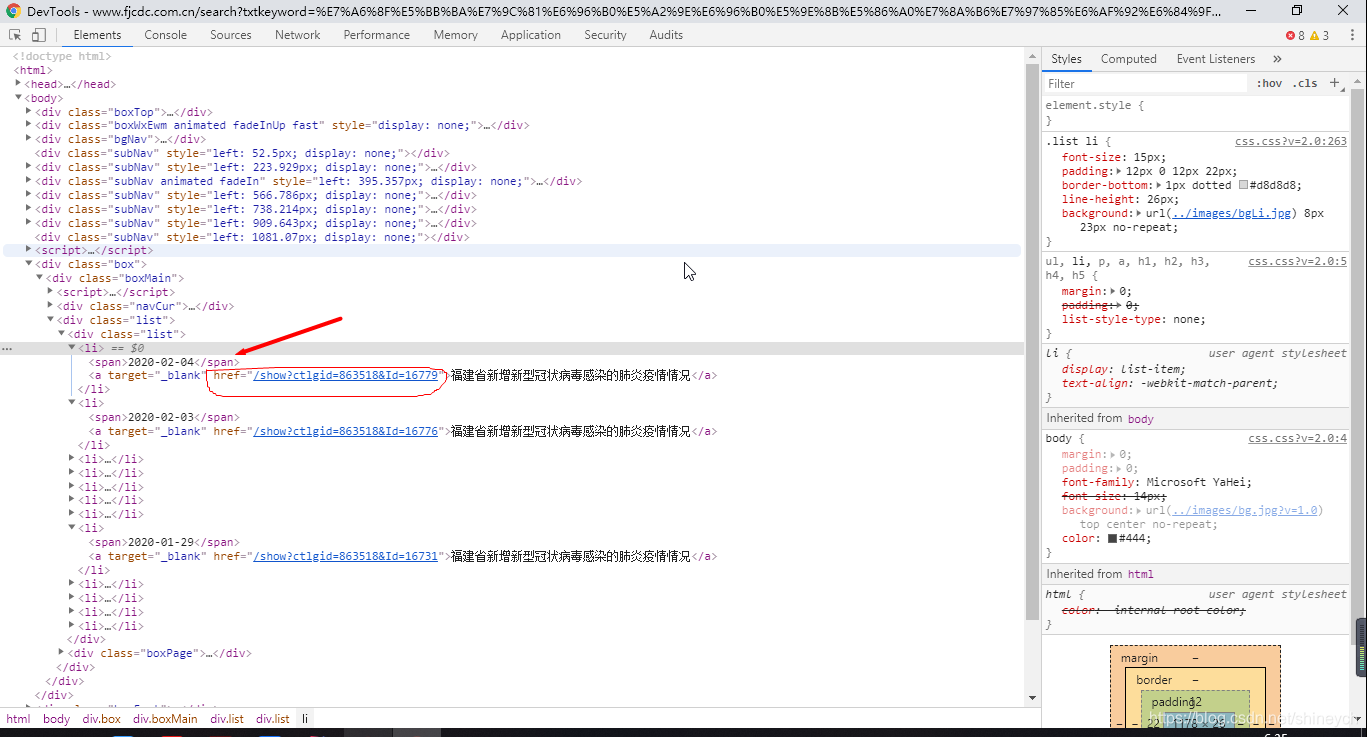Viewport: 1367px width, 737px height.
Task: Click the red error count icon
Action: [1291, 35]
